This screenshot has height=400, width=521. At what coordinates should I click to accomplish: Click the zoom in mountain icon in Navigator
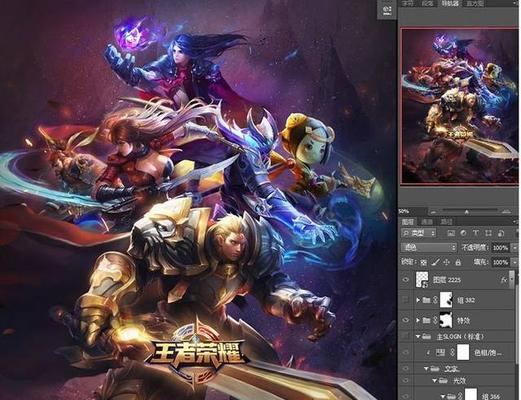tap(506, 211)
